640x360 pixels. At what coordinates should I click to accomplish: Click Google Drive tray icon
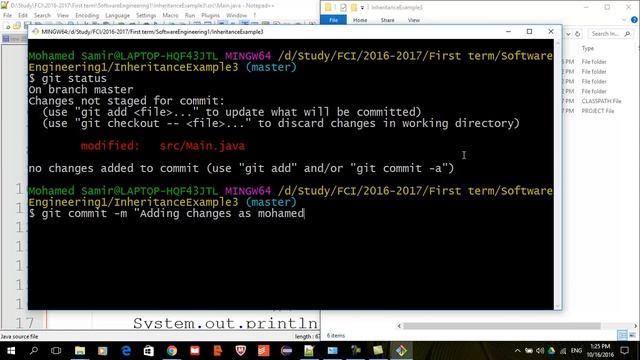coord(551,351)
